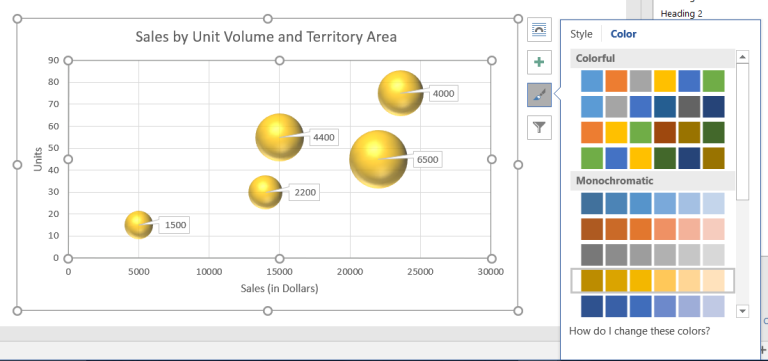Viewport: 768px width, 361px height.
Task: Apply the gold Monochromatic palette
Action: pos(652,280)
